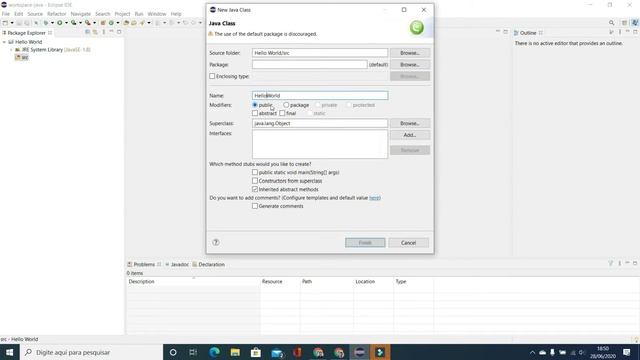Screen dimensions: 640x360
Task: Select the Java perspective icon
Action: click(x=635, y=23)
